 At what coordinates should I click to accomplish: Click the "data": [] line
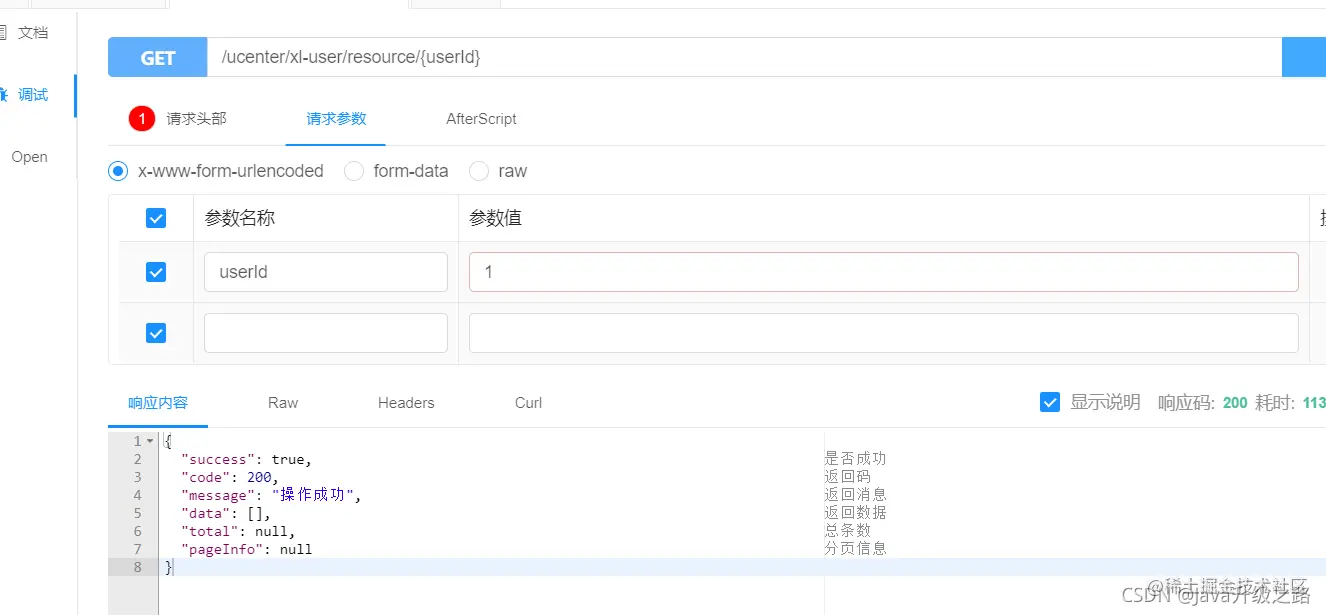point(226,513)
